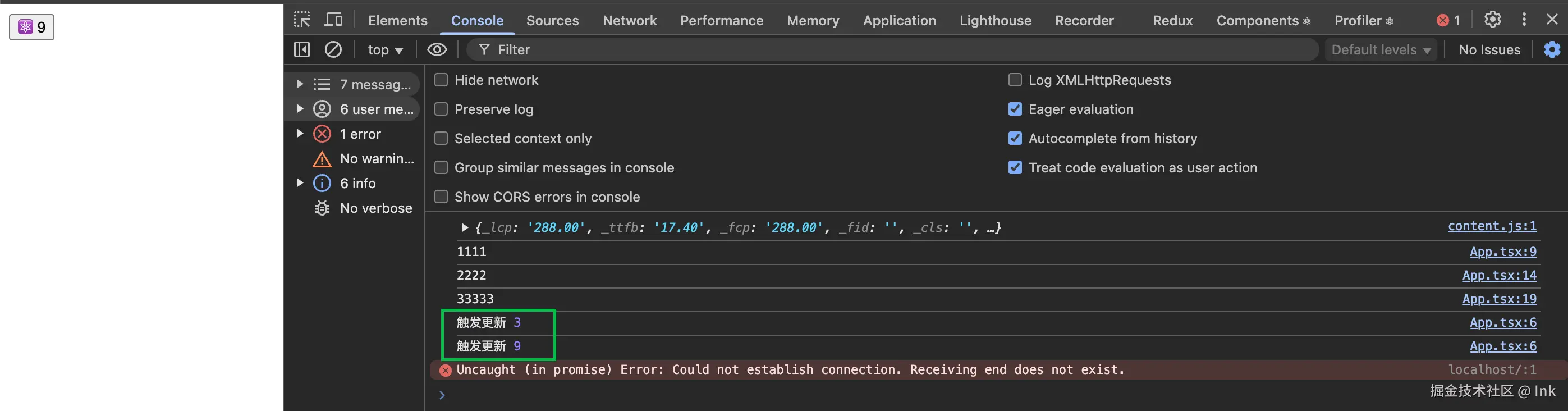Click the blue console settings gear
Screen dimensions: 1568x411
coord(1552,50)
